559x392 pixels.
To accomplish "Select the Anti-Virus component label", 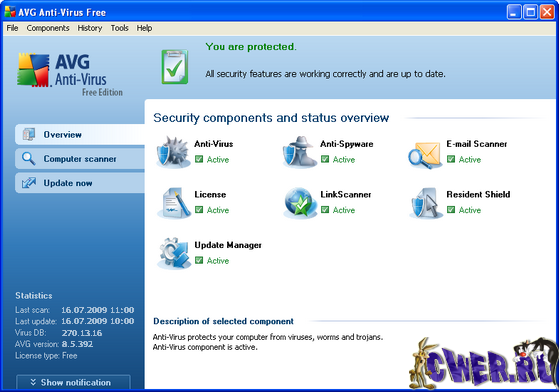I will point(214,144).
